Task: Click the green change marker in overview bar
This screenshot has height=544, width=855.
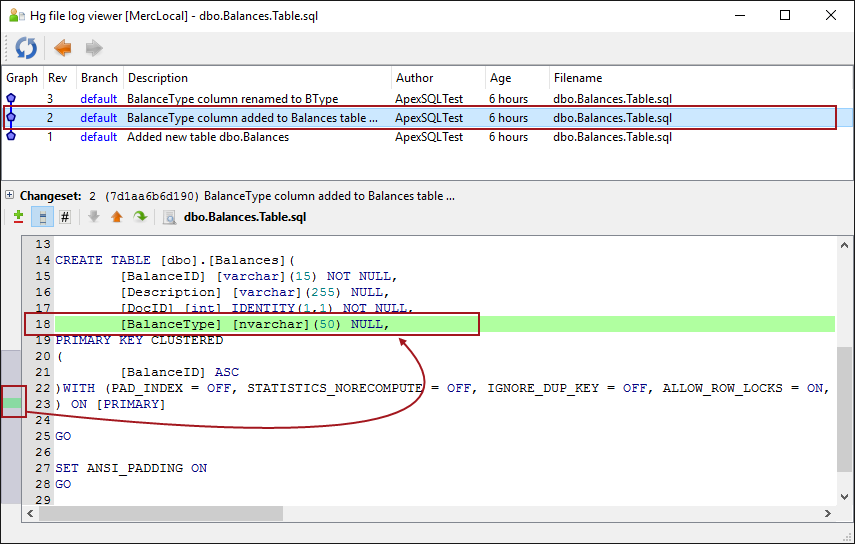Action: pyautogui.click(x=12, y=403)
